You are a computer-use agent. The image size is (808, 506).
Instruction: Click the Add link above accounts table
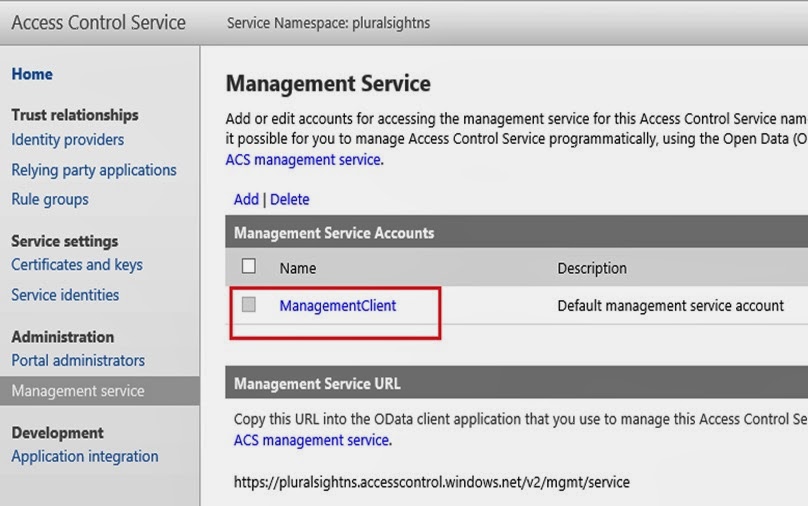[246, 199]
